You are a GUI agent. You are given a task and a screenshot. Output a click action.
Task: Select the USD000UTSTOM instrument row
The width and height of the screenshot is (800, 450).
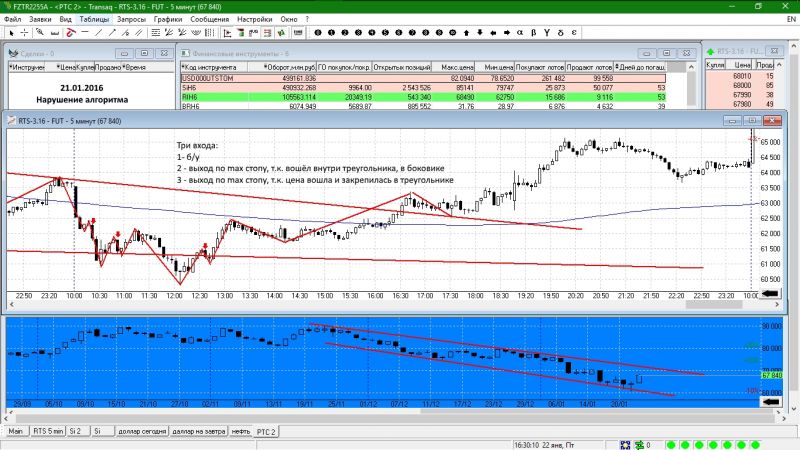click(423, 78)
